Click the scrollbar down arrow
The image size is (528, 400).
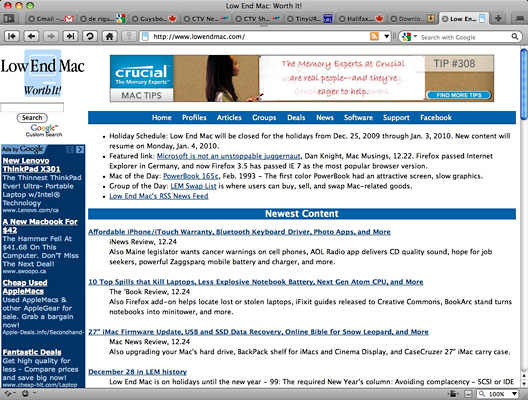[524, 383]
